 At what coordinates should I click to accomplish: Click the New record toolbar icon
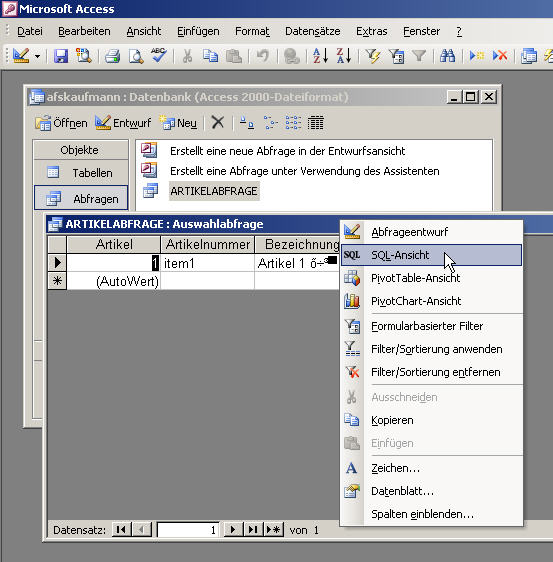tap(477, 56)
